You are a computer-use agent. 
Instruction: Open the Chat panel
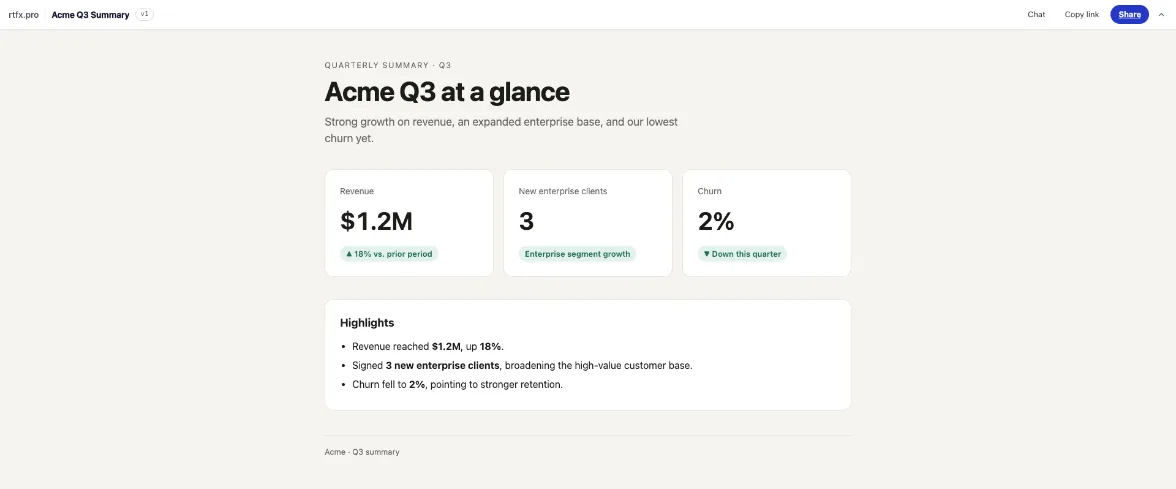(x=1036, y=14)
